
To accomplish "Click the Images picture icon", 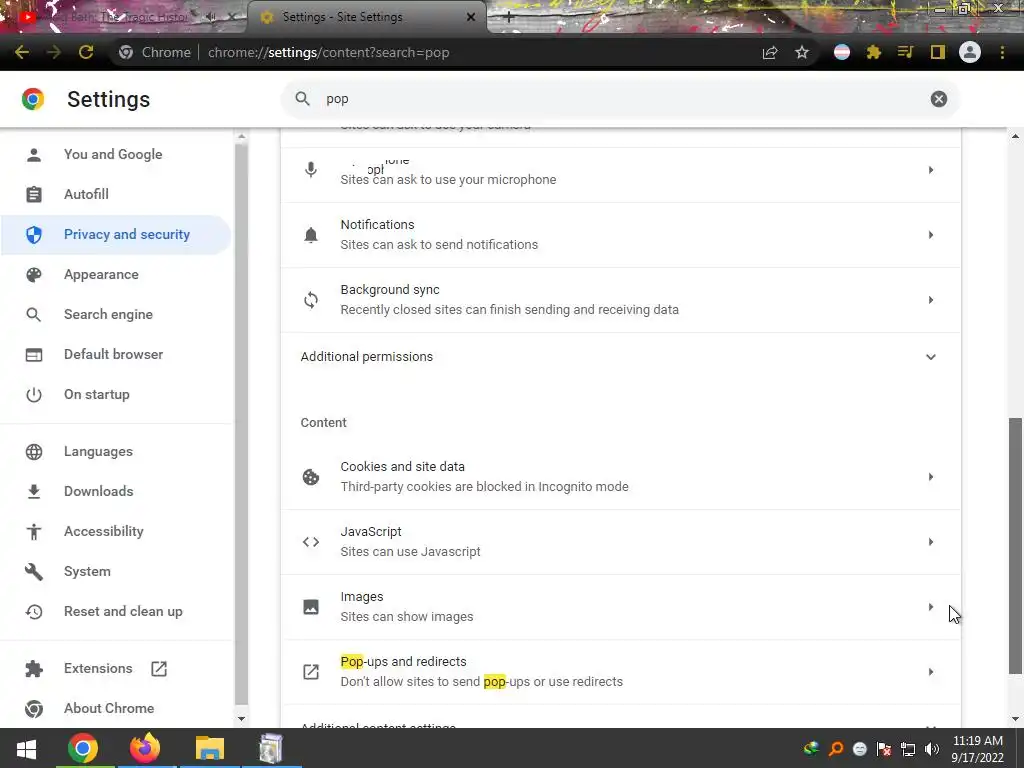I will [x=311, y=607].
